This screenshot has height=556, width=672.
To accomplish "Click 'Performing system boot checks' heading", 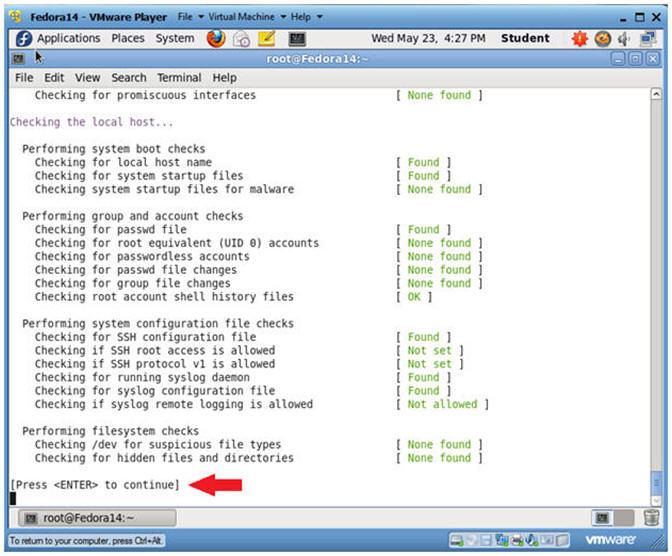I will coord(114,149).
